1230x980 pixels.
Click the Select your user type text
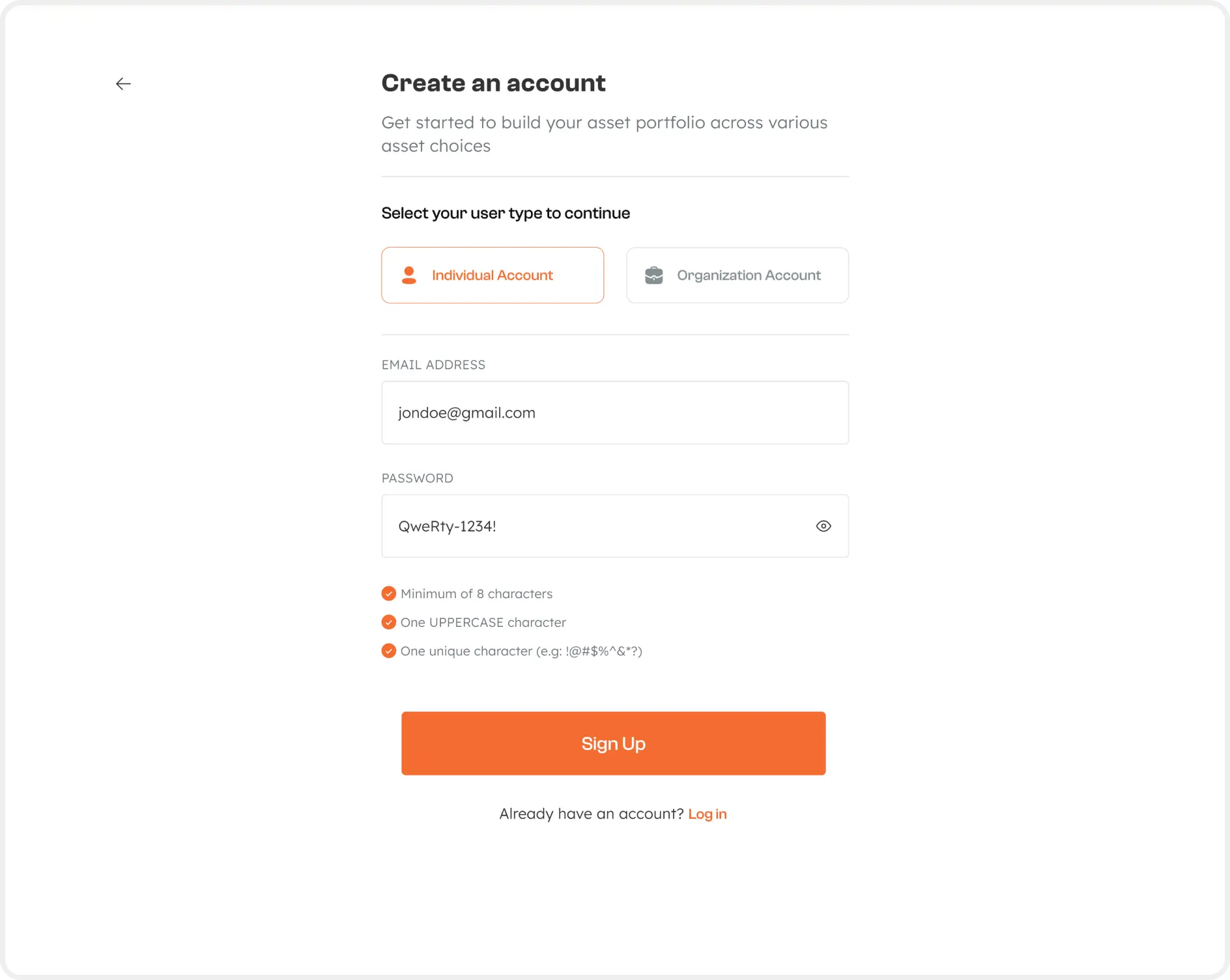[506, 213]
